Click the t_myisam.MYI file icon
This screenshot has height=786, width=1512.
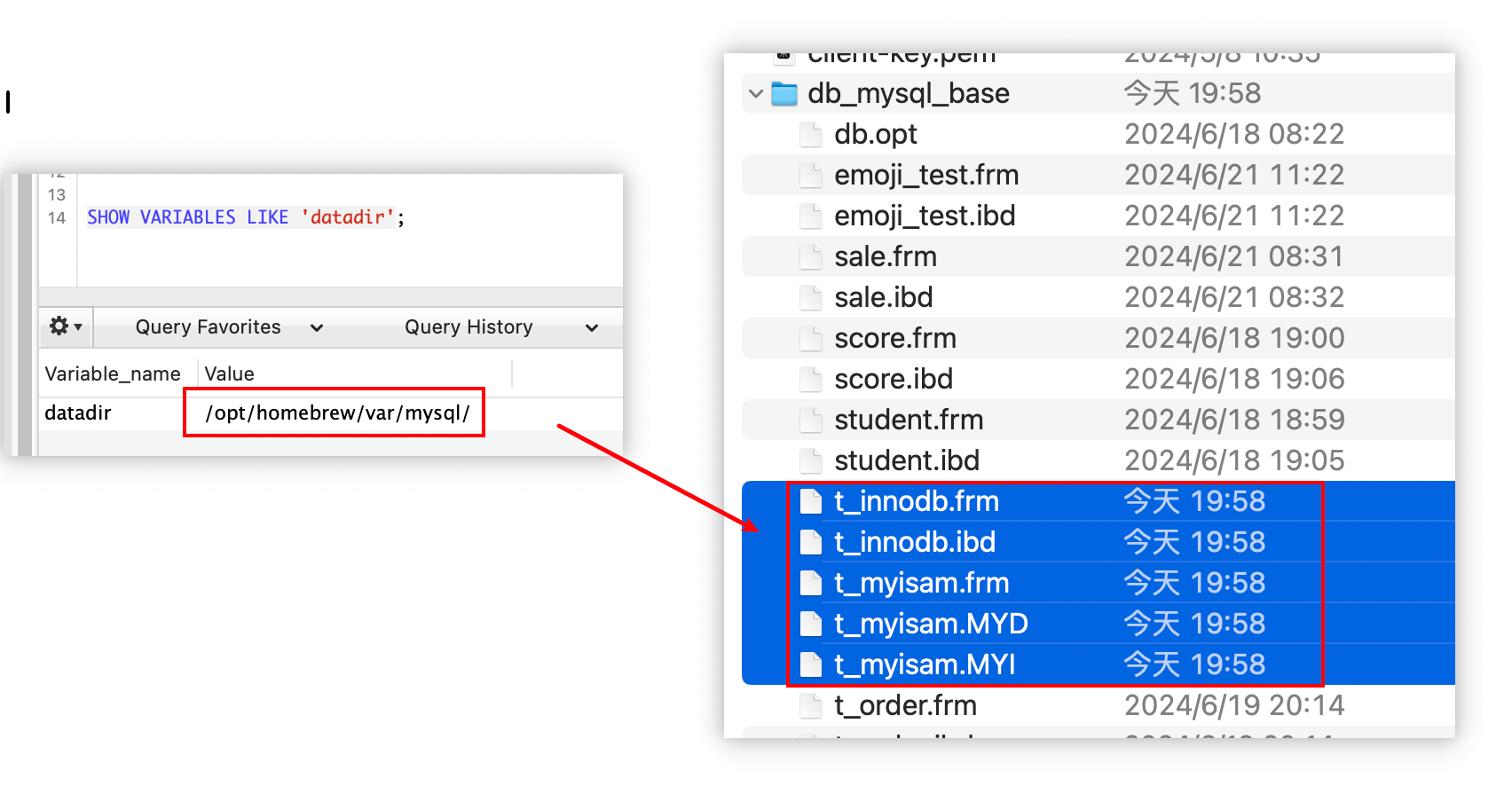coord(810,664)
